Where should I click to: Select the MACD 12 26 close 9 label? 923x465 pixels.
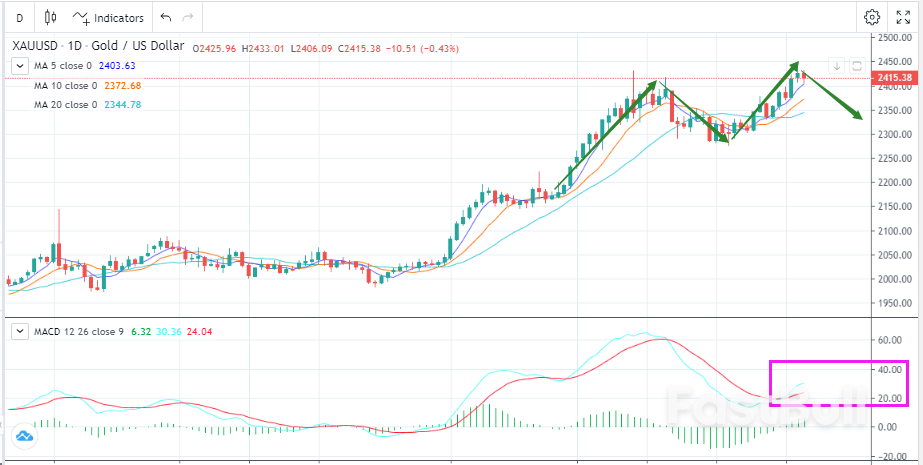tap(79, 331)
